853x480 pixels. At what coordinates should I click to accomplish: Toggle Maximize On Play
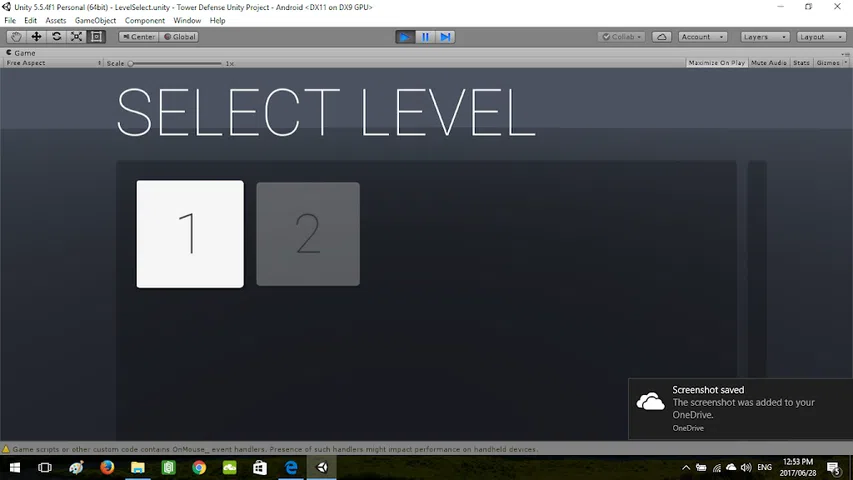point(716,63)
